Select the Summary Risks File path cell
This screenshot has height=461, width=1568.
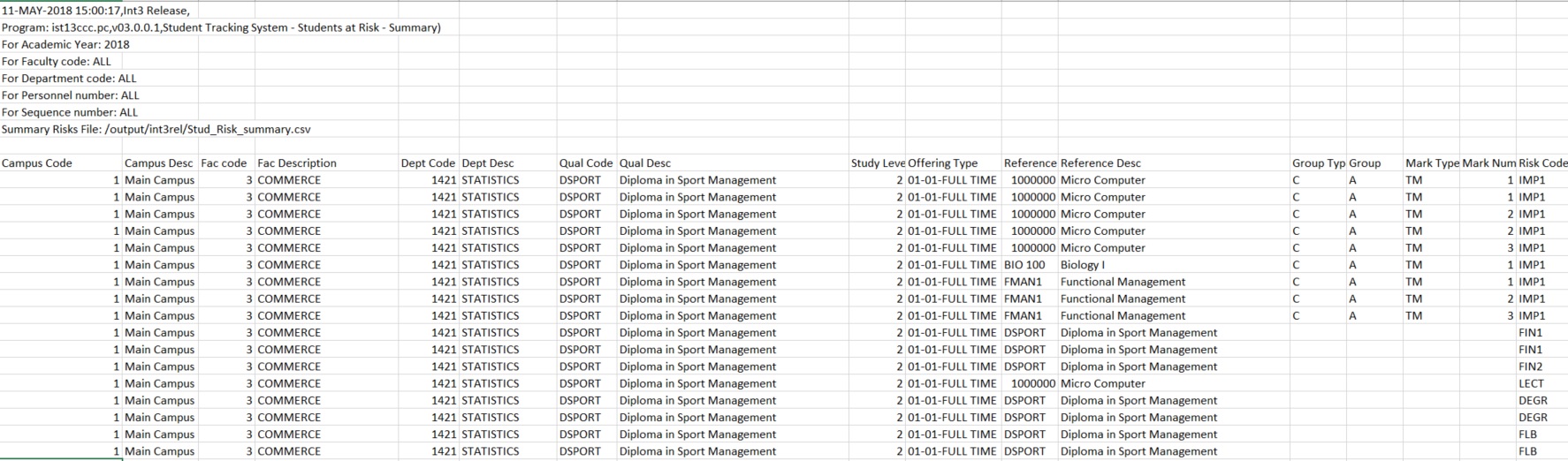[156, 130]
